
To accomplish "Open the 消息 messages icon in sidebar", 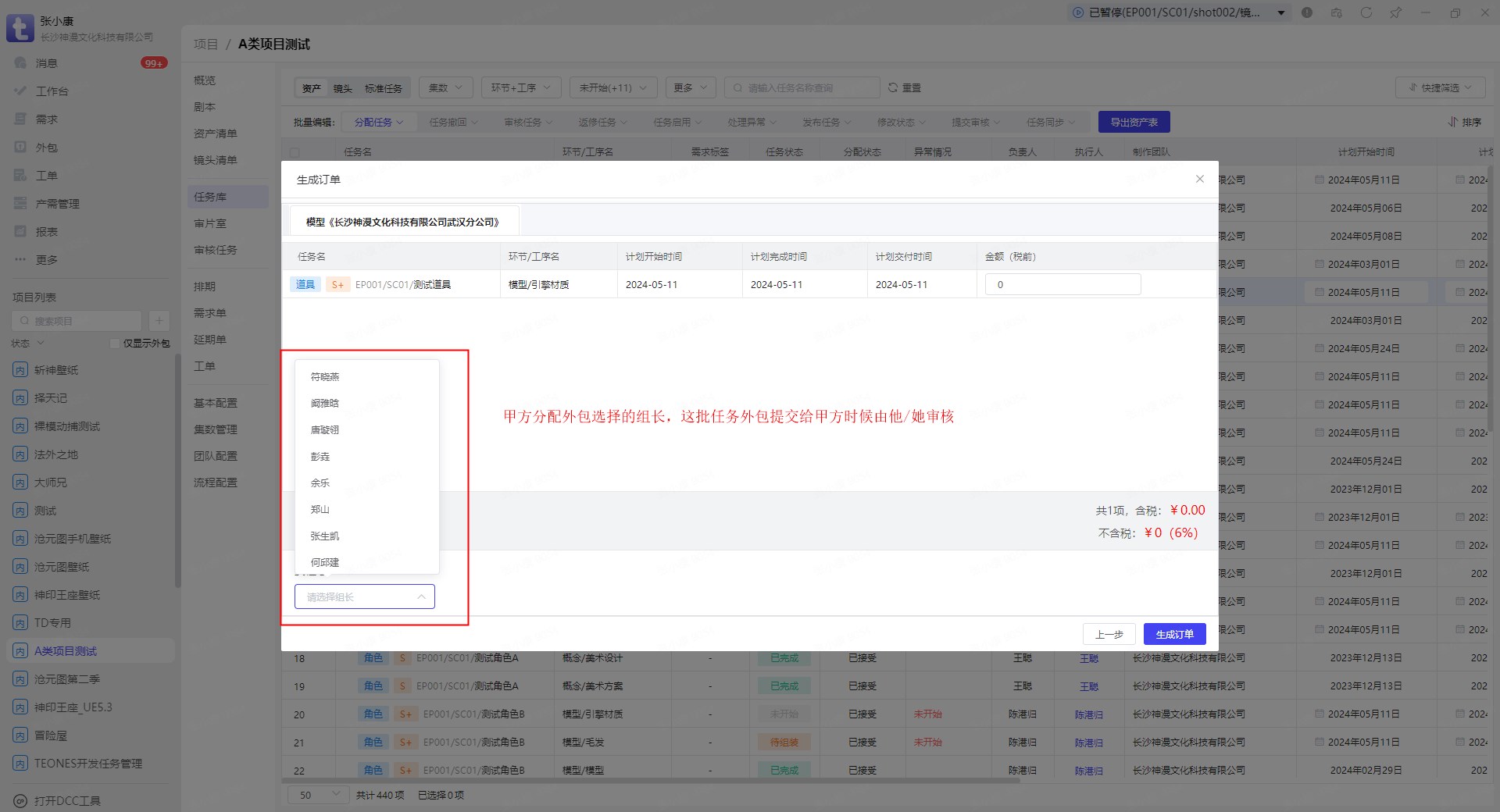I will pos(21,63).
